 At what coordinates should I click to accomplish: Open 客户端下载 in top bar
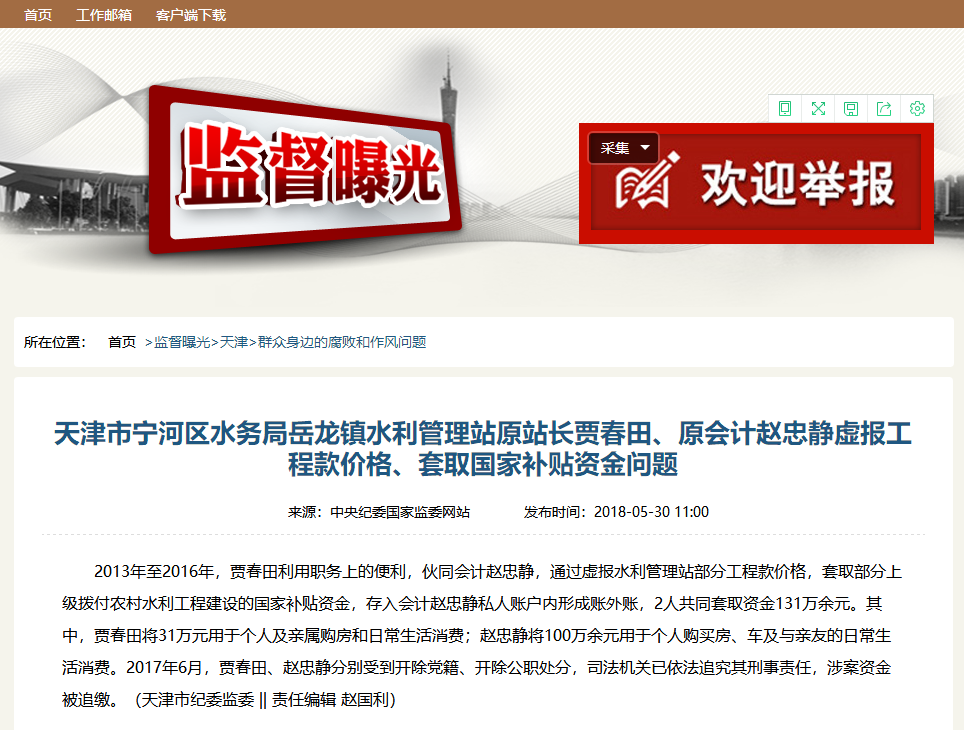[191, 15]
